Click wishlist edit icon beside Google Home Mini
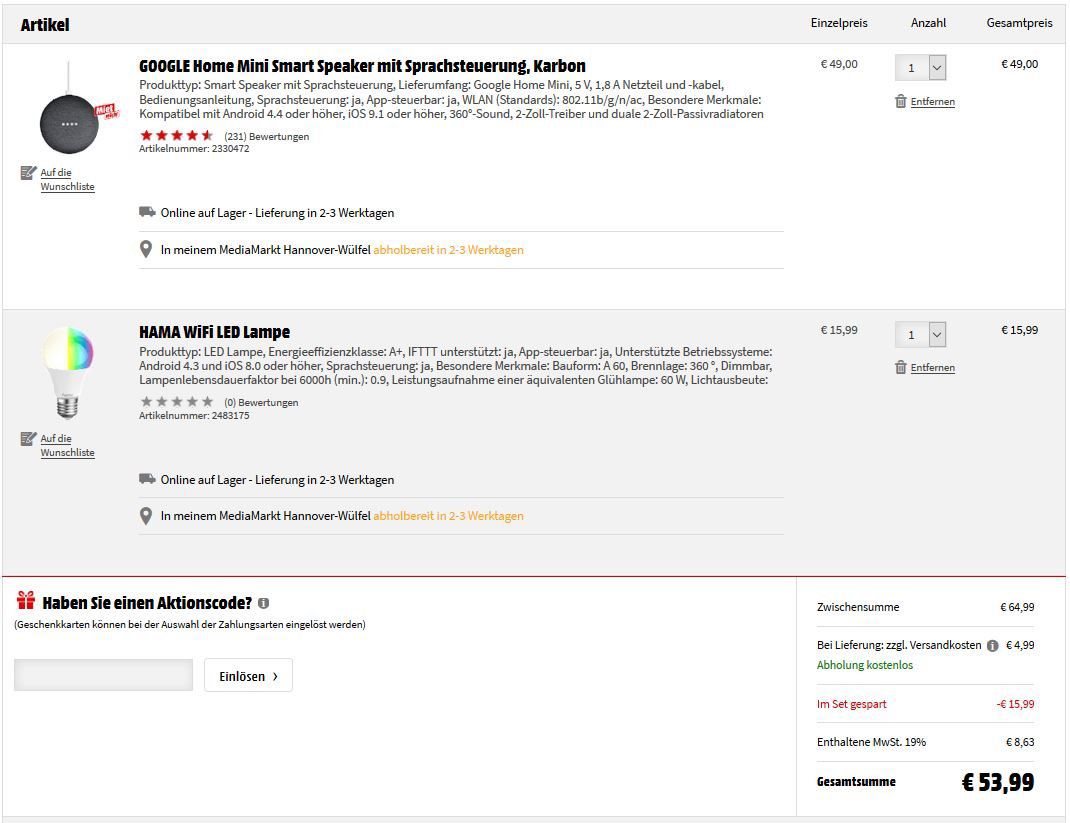 click(28, 173)
